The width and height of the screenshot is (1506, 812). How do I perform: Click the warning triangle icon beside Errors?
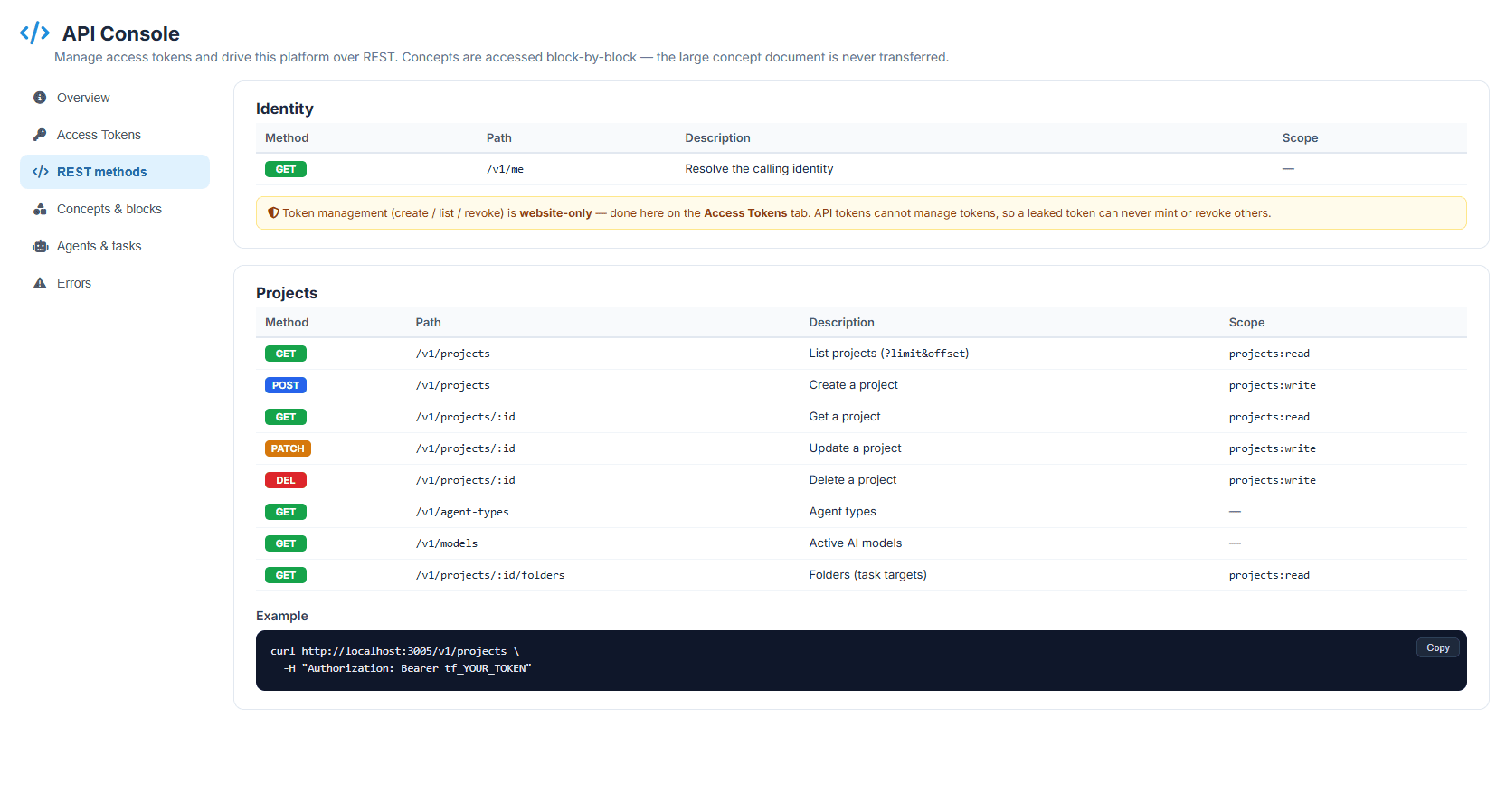click(40, 283)
